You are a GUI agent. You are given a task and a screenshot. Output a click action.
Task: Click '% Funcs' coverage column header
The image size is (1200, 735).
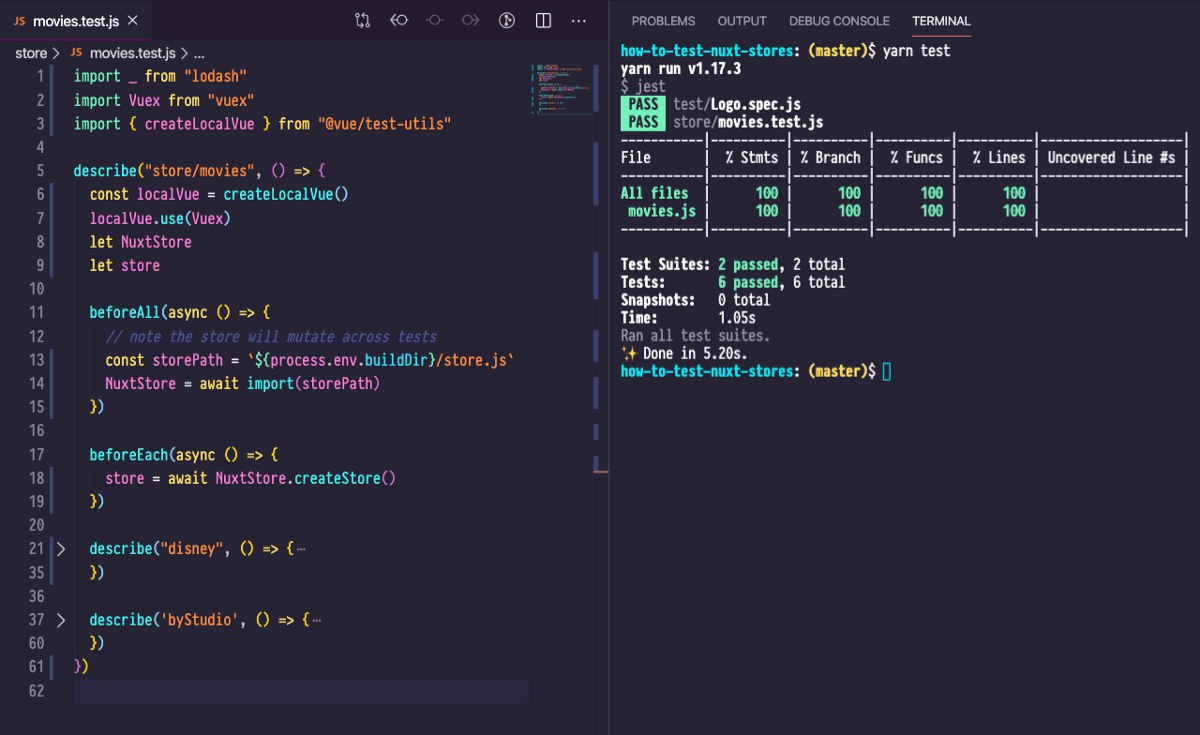point(916,158)
